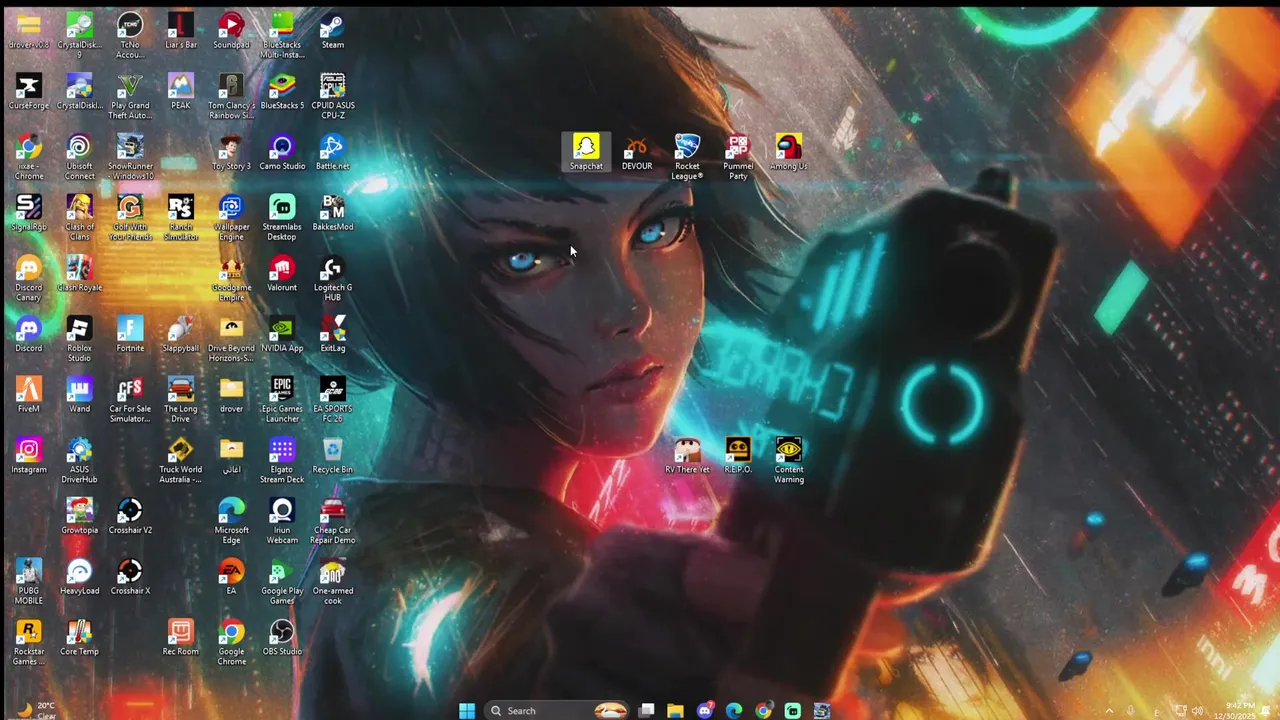
Task: Select the Streamlabs Desktop icon
Action: pos(282,218)
